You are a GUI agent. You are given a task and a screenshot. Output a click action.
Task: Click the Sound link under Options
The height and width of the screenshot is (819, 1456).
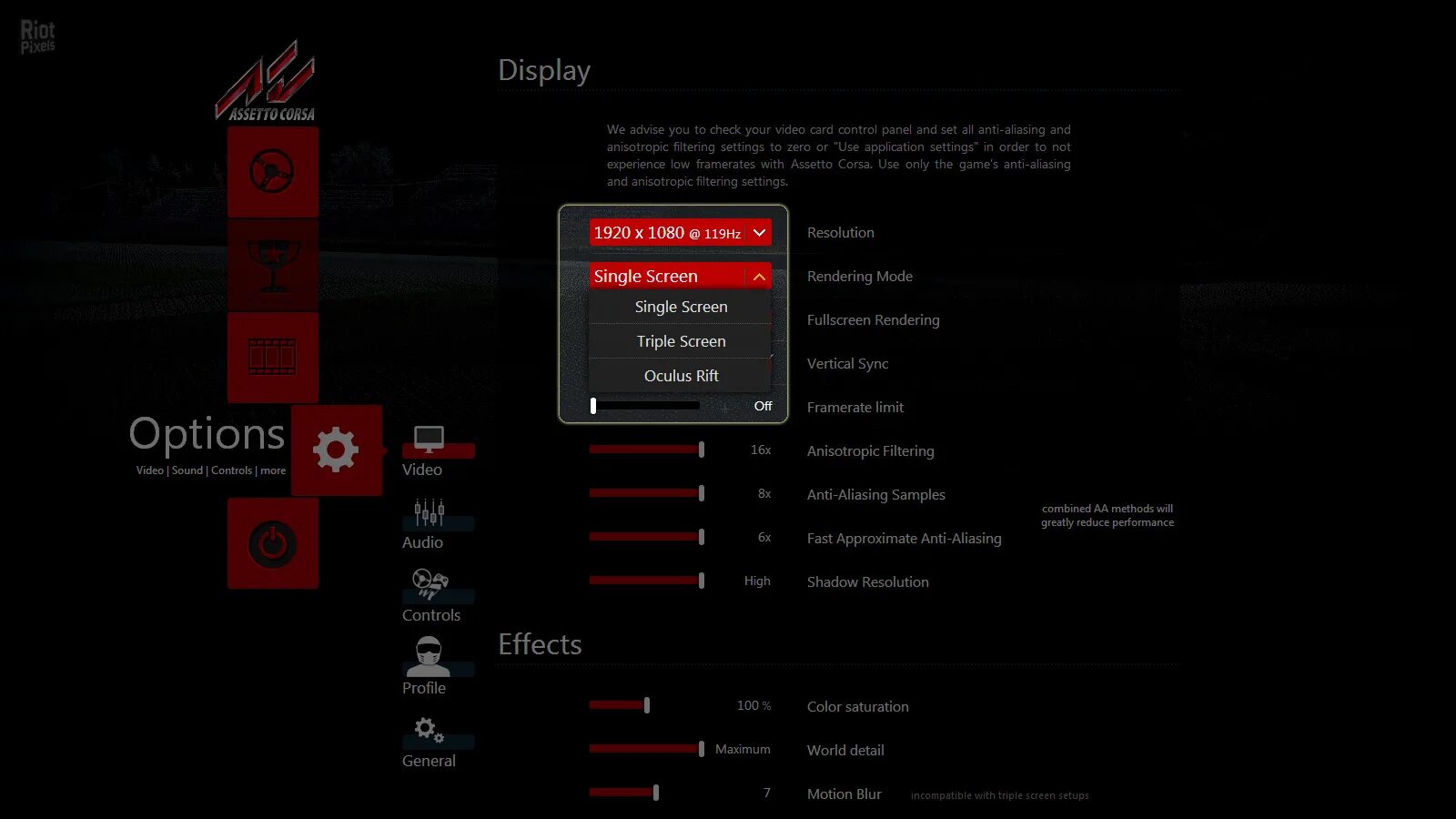click(187, 470)
